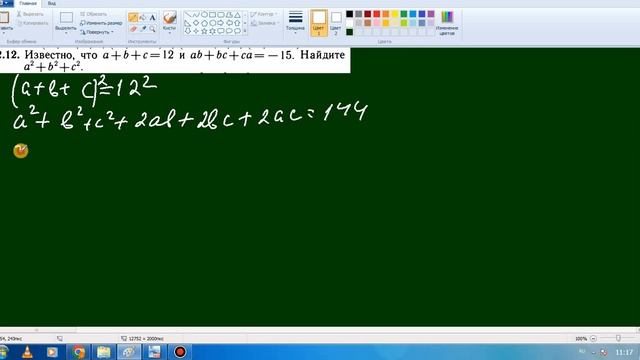
Task: Switch to the Главная (Home) tab
Action: pyautogui.click(x=28, y=3)
